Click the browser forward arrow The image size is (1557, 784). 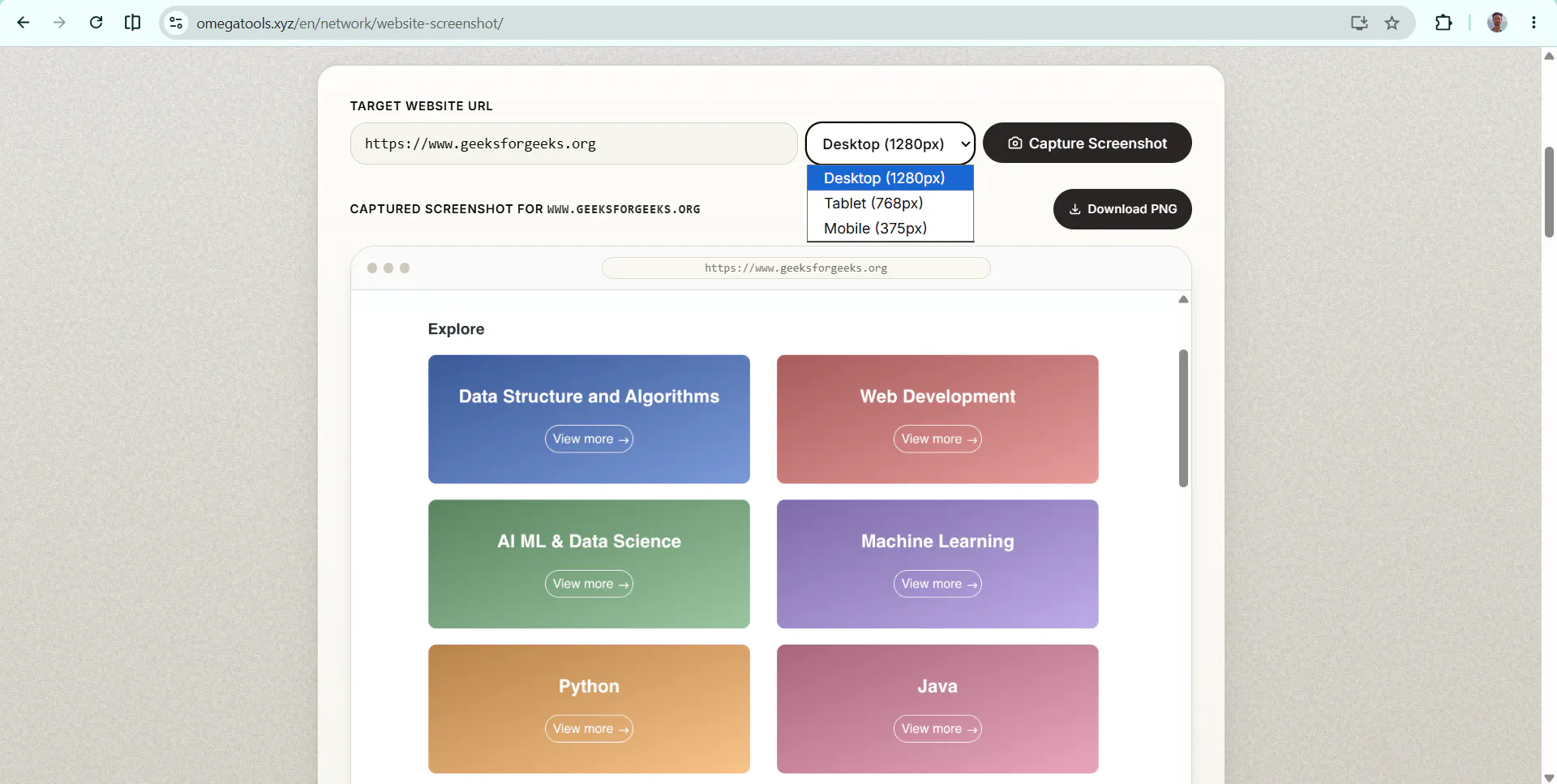[x=59, y=23]
